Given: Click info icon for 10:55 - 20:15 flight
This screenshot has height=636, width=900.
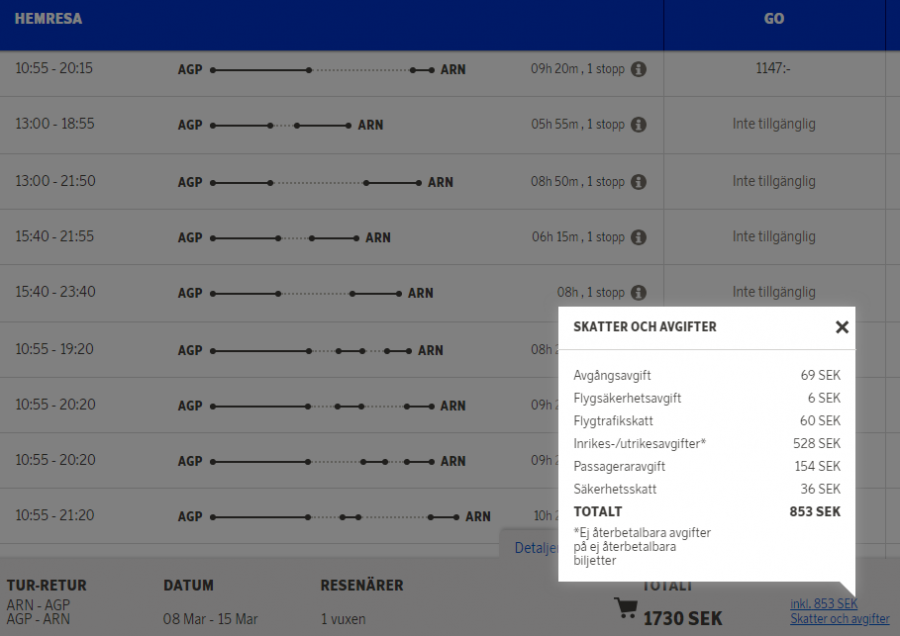Looking at the screenshot, I should [x=638, y=70].
